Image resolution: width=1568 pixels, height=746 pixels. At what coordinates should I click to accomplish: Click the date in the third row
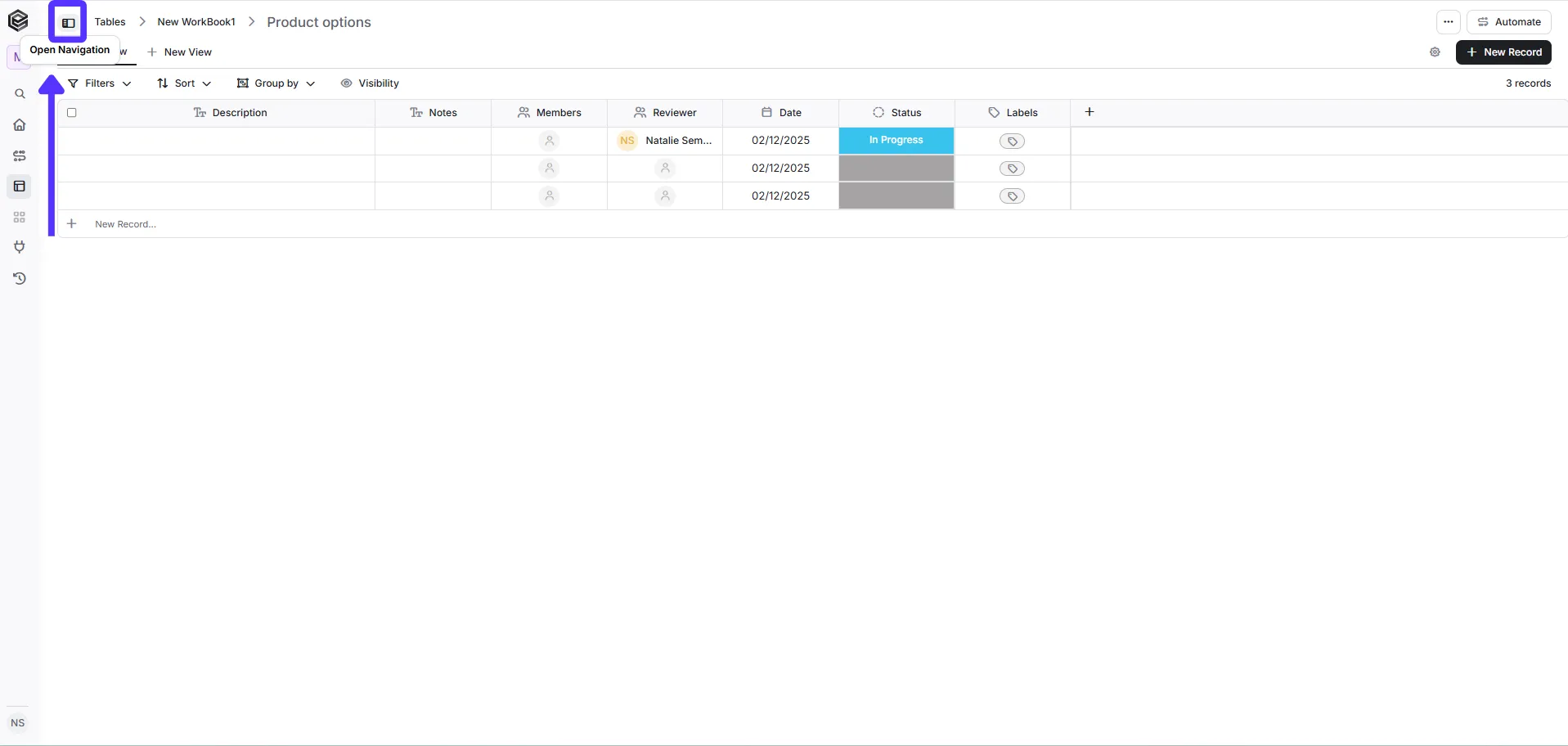[781, 196]
